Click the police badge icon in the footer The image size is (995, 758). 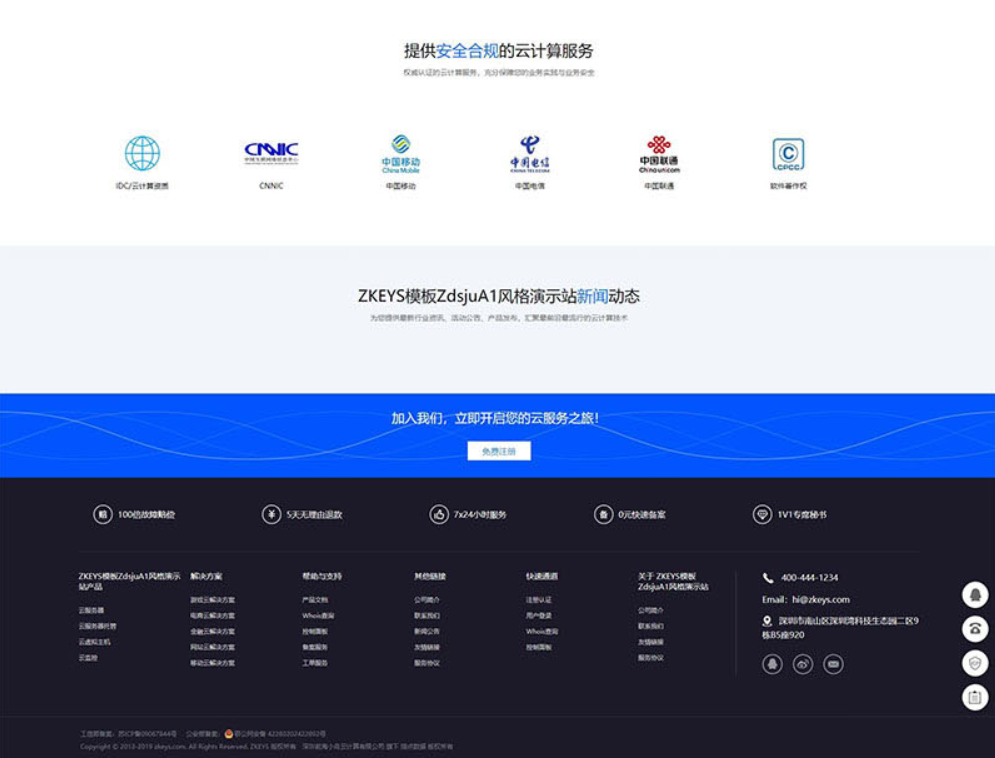coord(229,734)
